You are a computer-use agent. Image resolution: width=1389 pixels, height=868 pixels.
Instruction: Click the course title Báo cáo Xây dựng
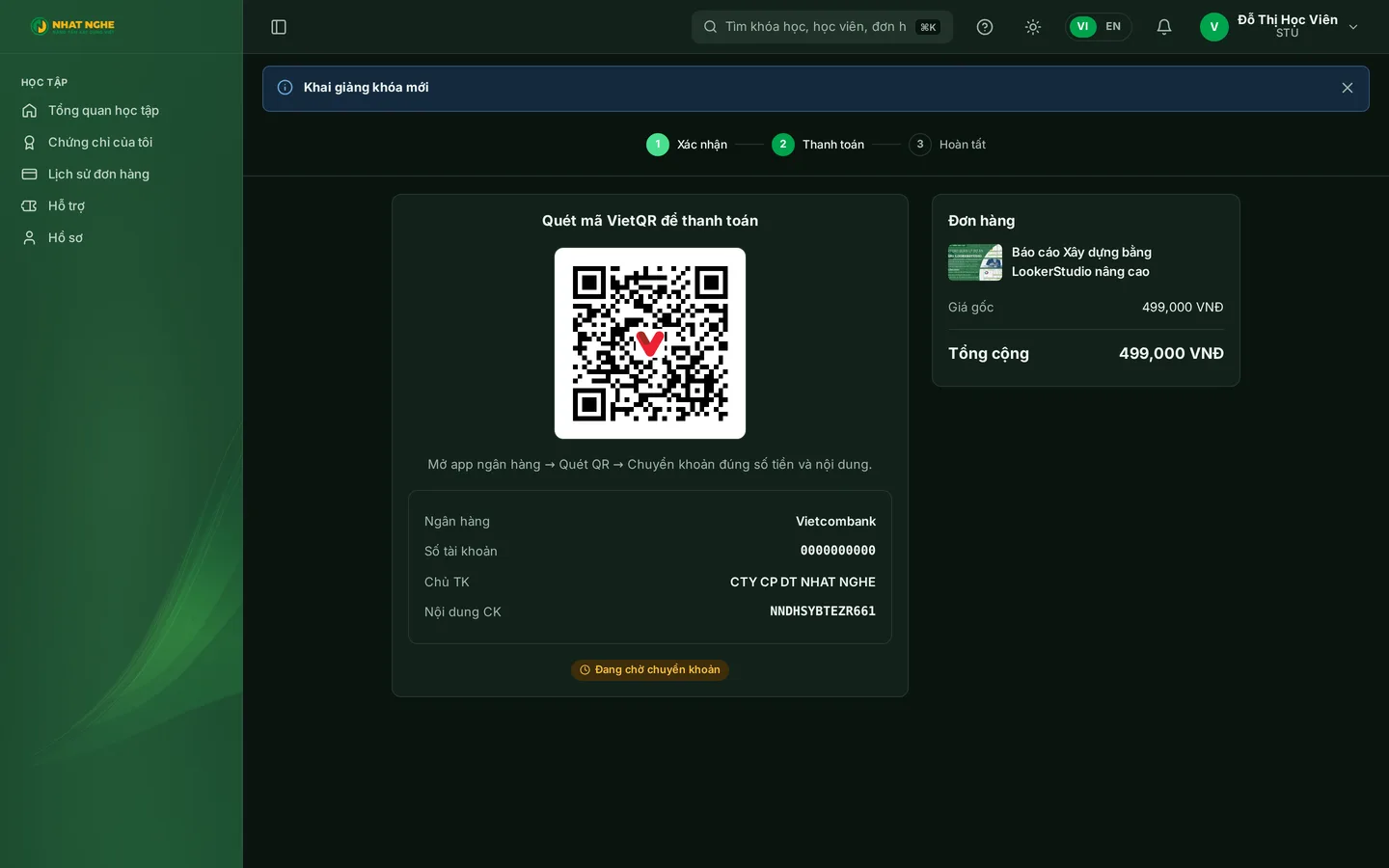[x=1081, y=262]
